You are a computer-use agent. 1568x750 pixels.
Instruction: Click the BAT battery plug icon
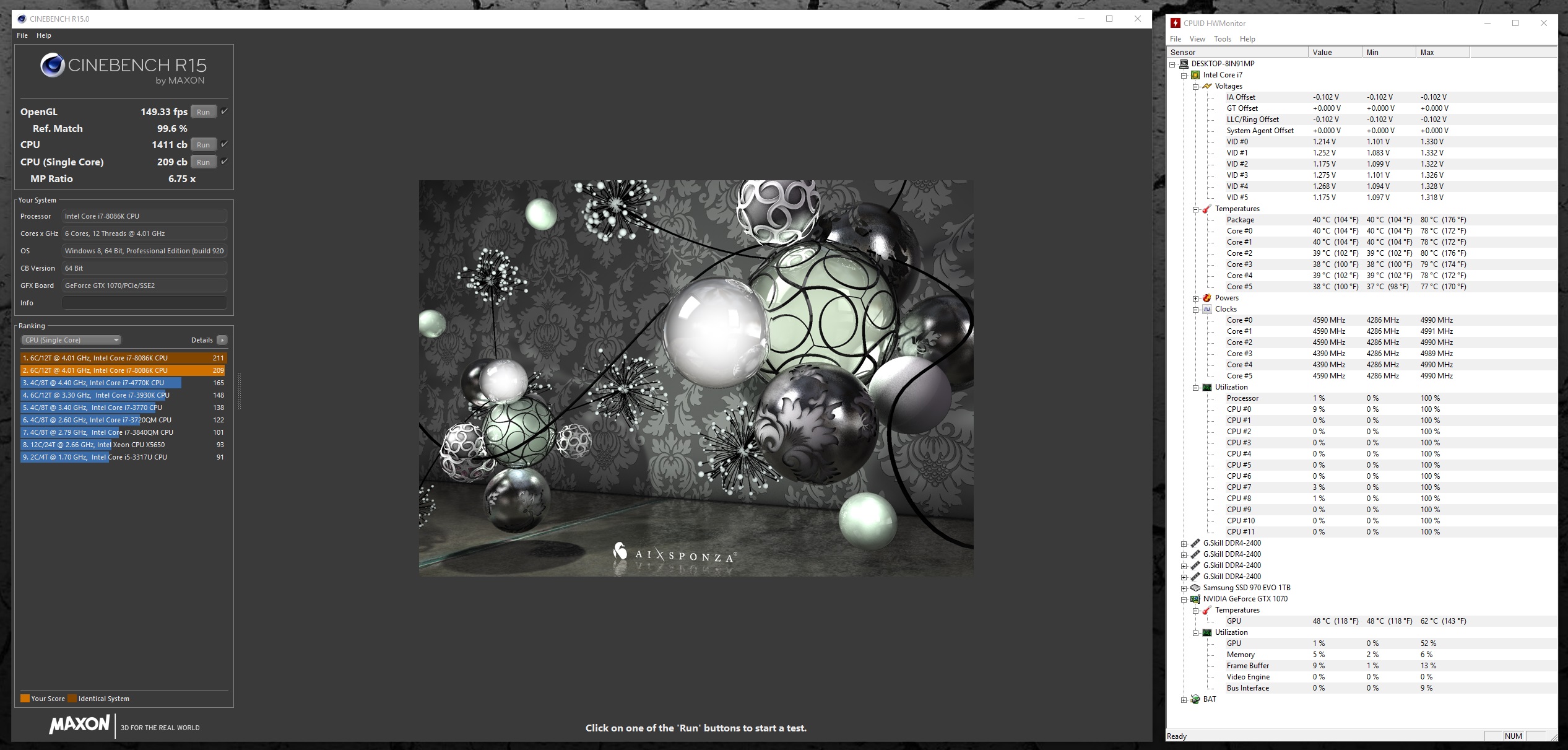pyautogui.click(x=1195, y=699)
